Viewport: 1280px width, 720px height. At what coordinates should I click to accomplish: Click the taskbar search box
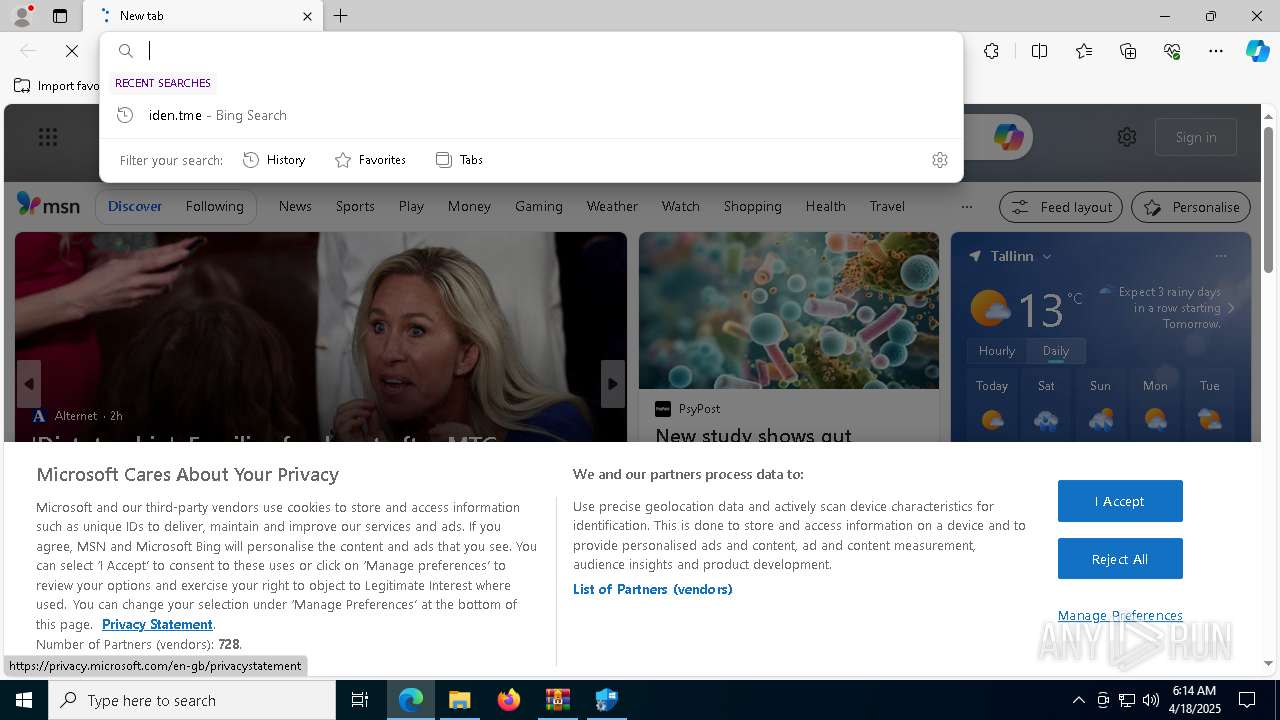[x=192, y=700]
